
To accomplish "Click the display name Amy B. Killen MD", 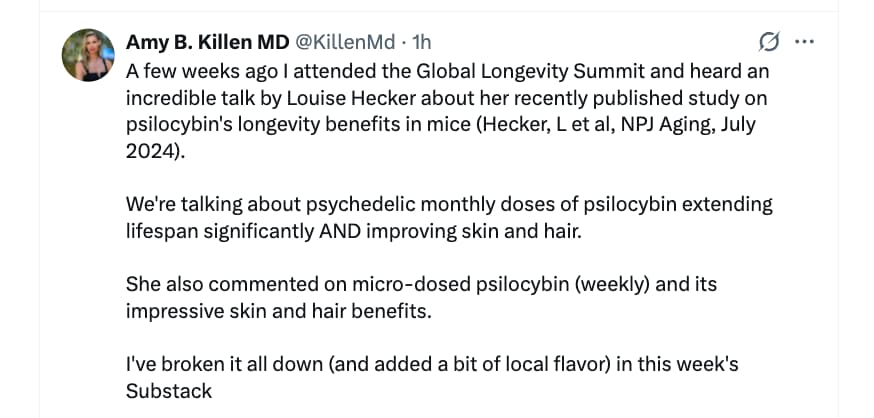I will [x=205, y=42].
